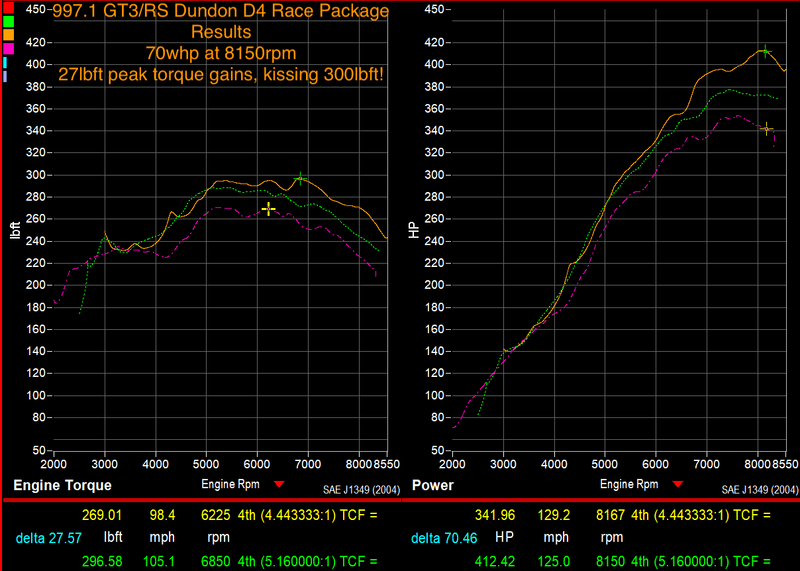Toggle the magenta run legend box
This screenshot has width=800, height=571.
(x=8, y=48)
